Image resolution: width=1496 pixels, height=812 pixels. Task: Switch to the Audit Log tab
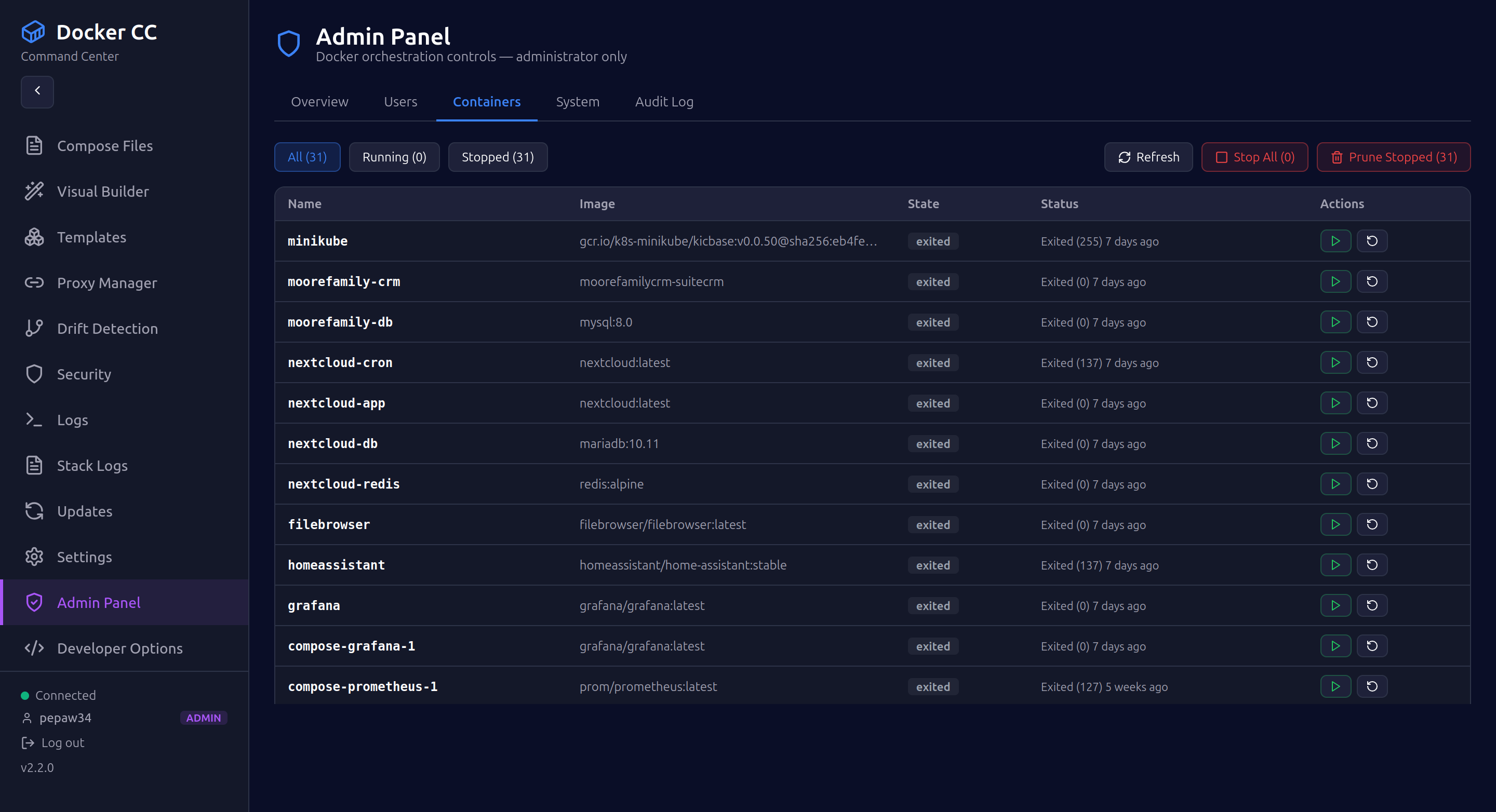click(664, 102)
